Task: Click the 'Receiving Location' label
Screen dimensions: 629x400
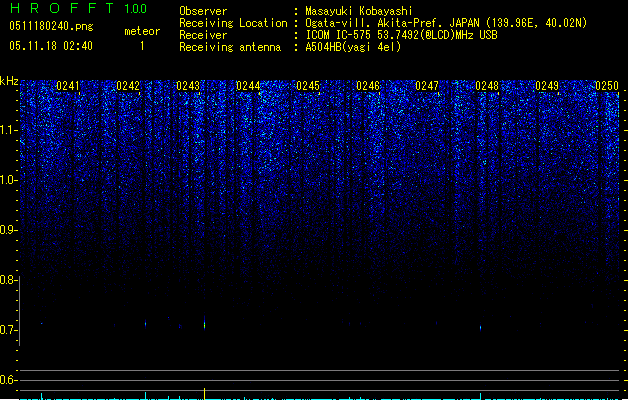Action: click(233, 23)
